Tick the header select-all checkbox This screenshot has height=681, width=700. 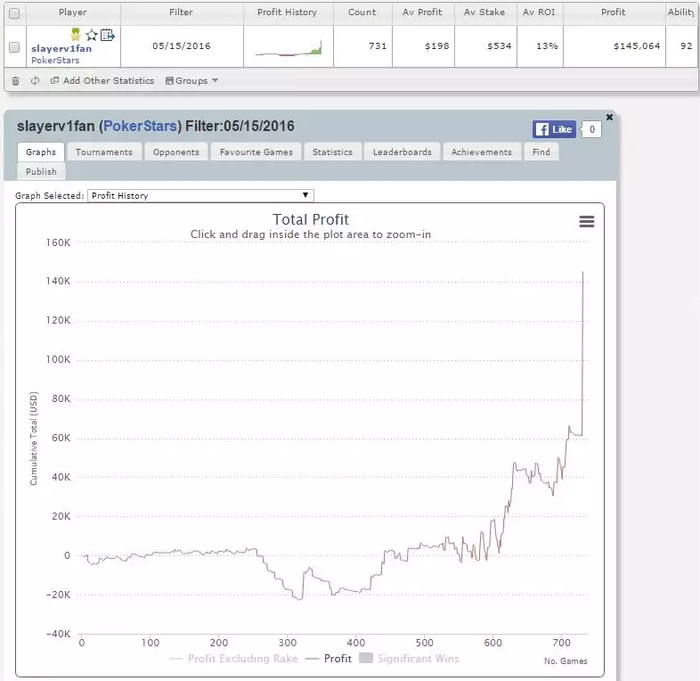pos(14,13)
